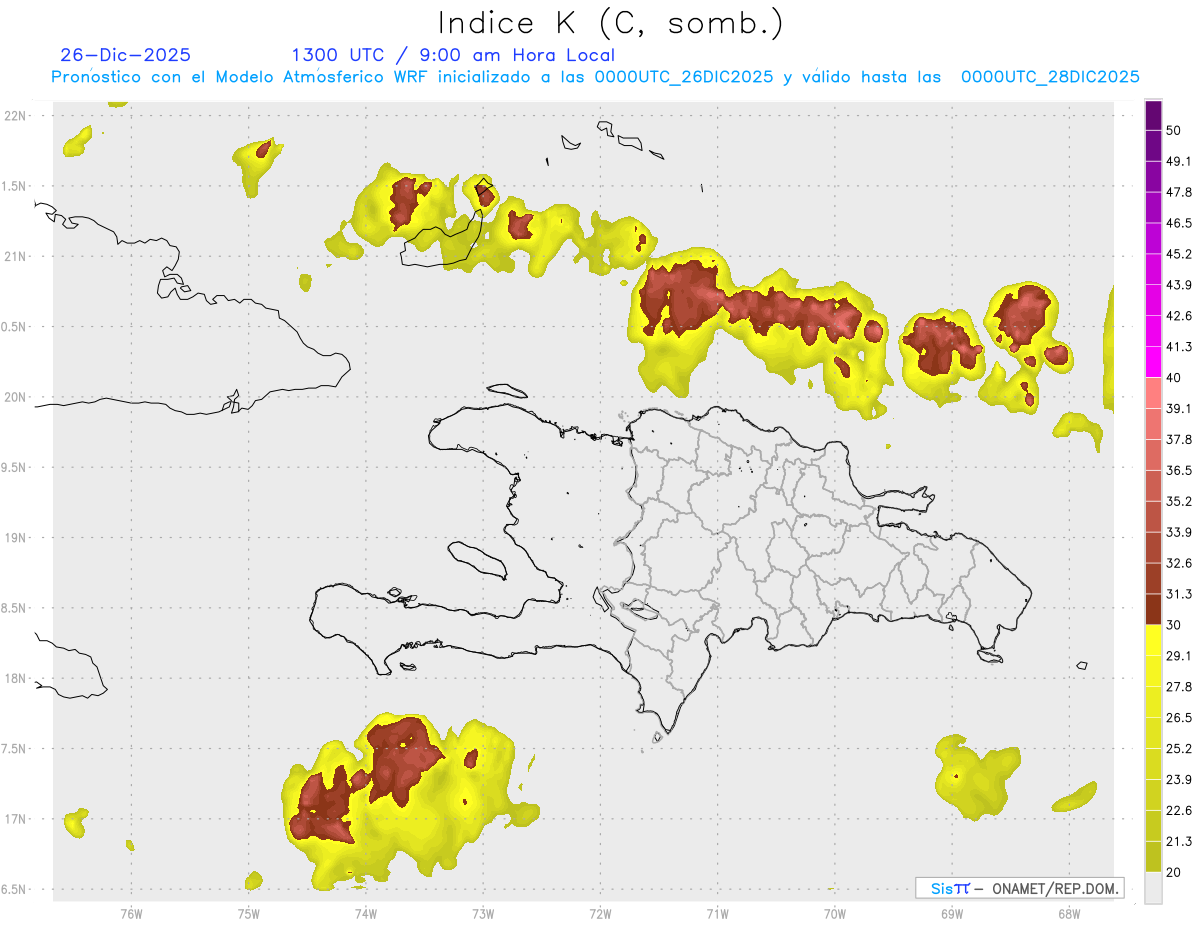Viewport: 1200px width, 927px height.
Task: Select the date label '26-Dic-2025'
Action: [125, 55]
